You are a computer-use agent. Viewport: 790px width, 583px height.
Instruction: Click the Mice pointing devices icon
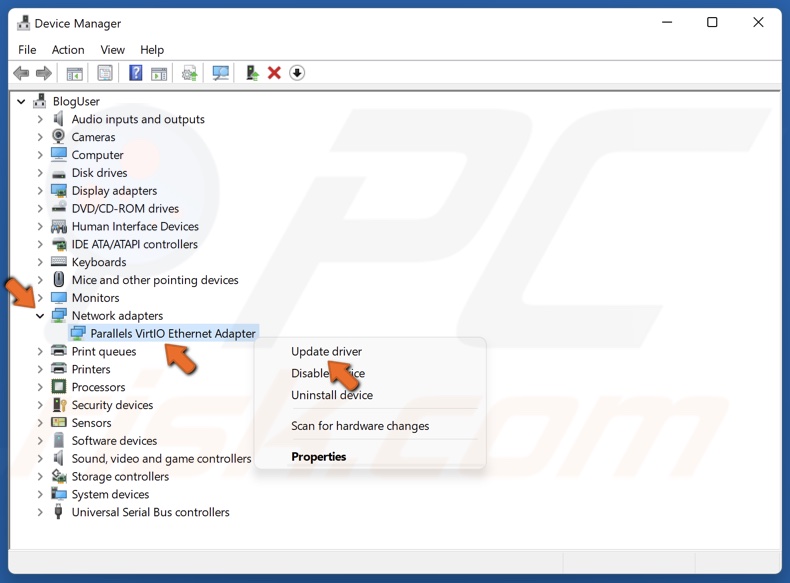pos(59,279)
